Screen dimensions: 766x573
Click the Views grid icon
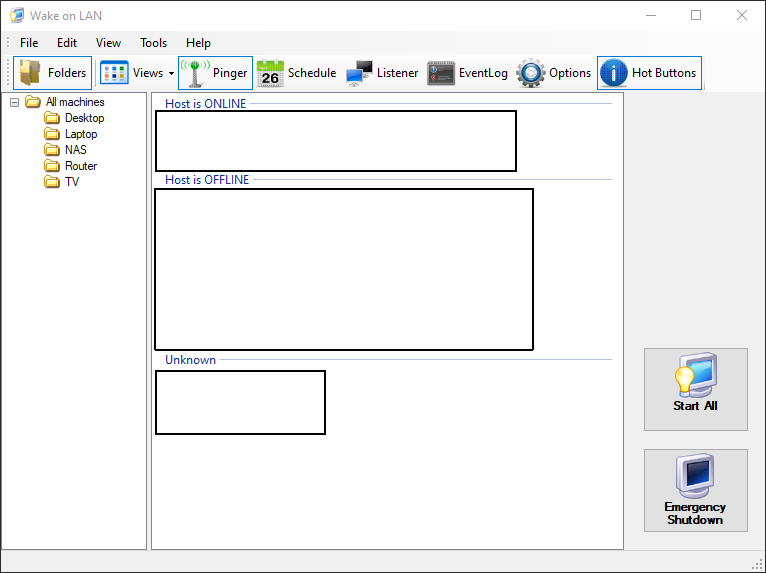click(114, 73)
